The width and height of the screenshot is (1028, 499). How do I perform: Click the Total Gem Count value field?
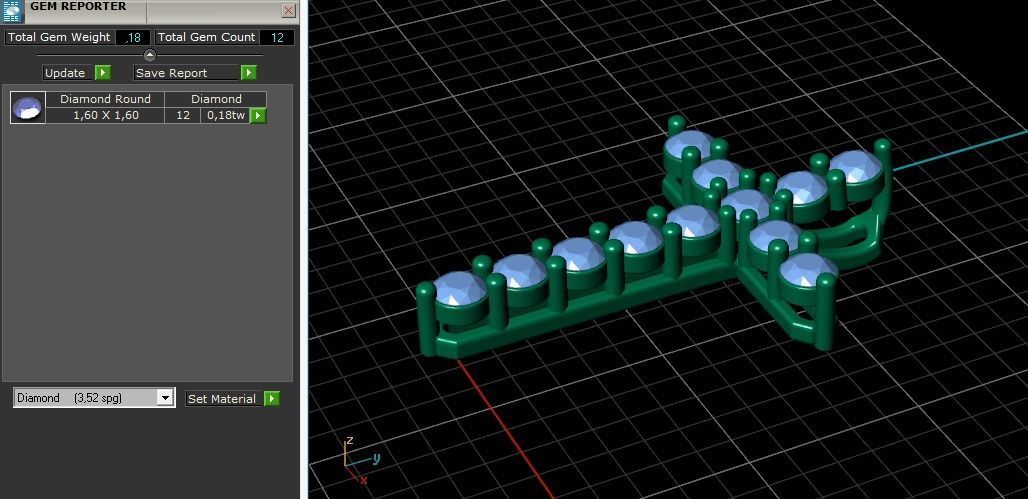[277, 37]
